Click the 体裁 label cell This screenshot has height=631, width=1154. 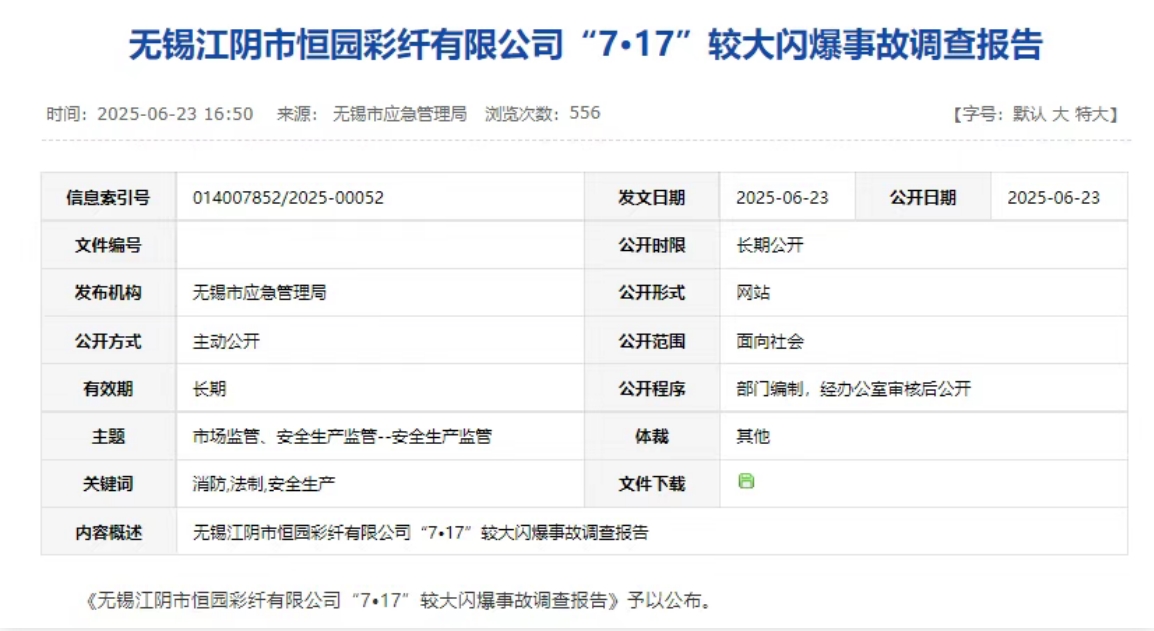pyautogui.click(x=651, y=437)
